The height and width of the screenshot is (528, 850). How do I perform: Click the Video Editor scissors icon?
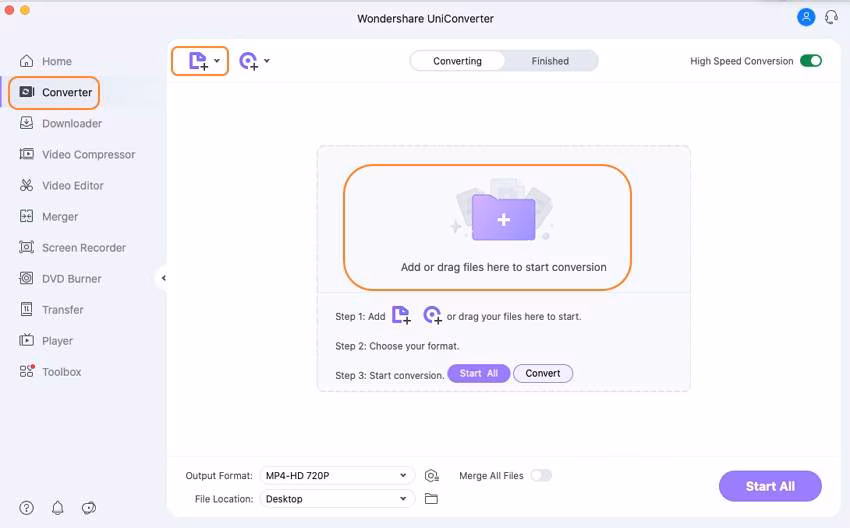pyautogui.click(x=26, y=185)
